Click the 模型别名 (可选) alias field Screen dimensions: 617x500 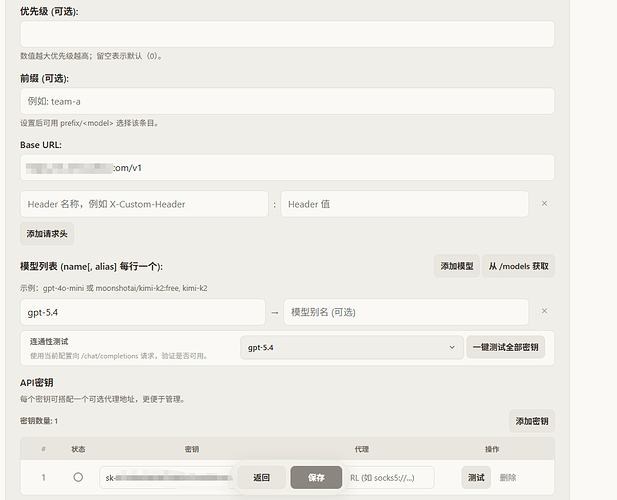406,312
